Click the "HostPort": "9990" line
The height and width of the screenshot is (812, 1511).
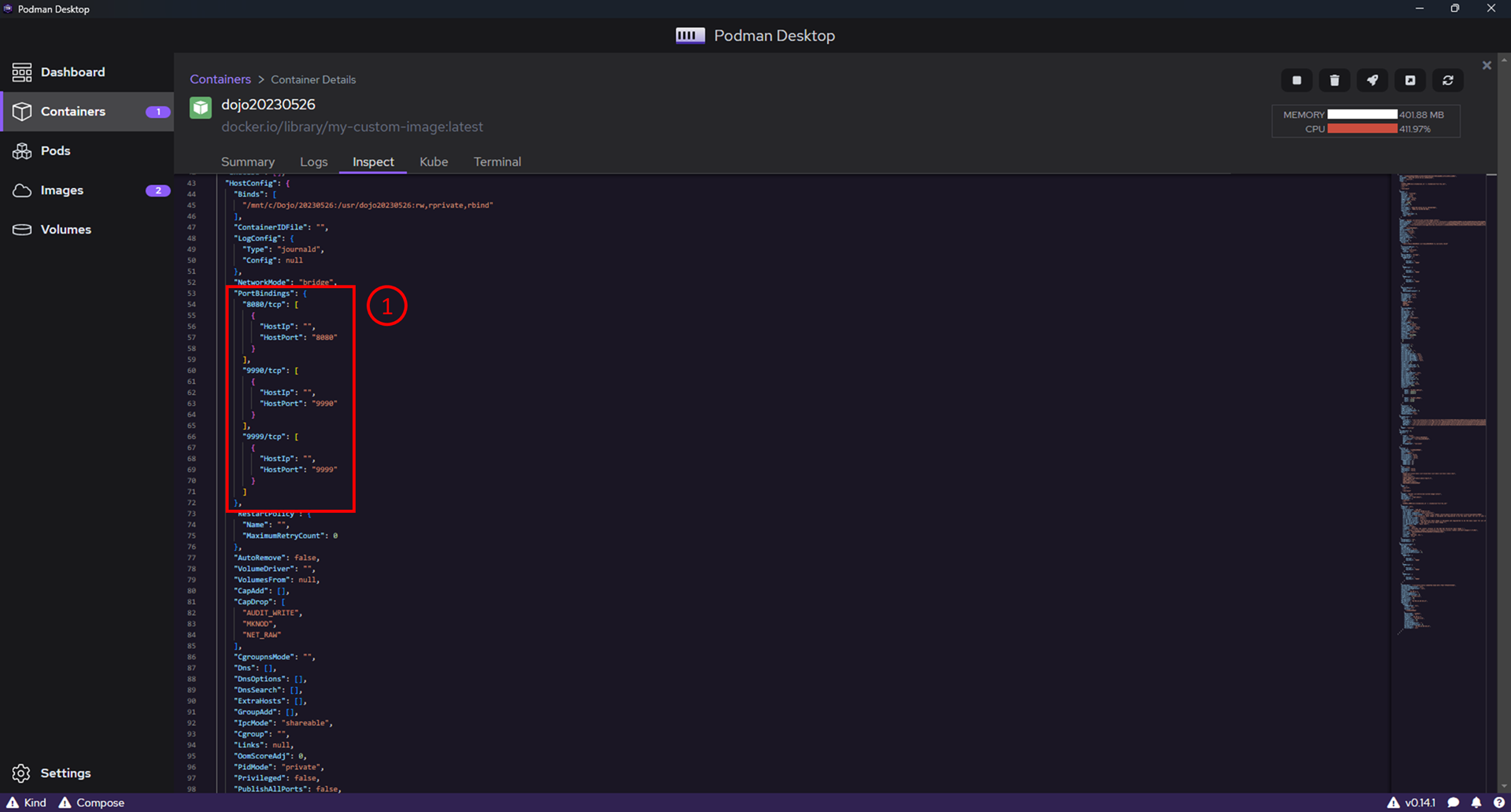298,404
